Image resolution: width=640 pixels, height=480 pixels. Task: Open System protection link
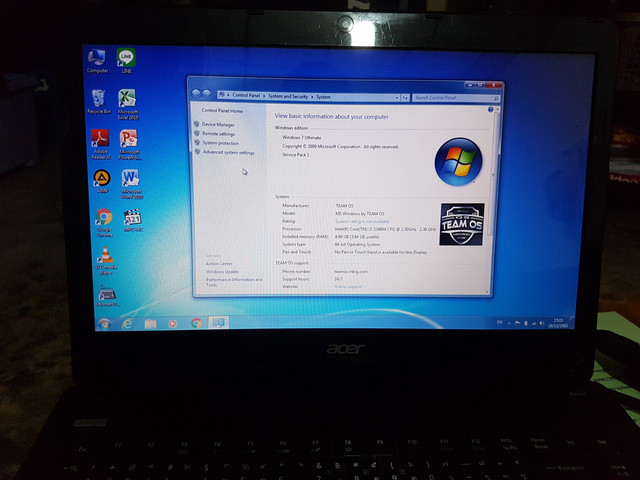[221, 143]
